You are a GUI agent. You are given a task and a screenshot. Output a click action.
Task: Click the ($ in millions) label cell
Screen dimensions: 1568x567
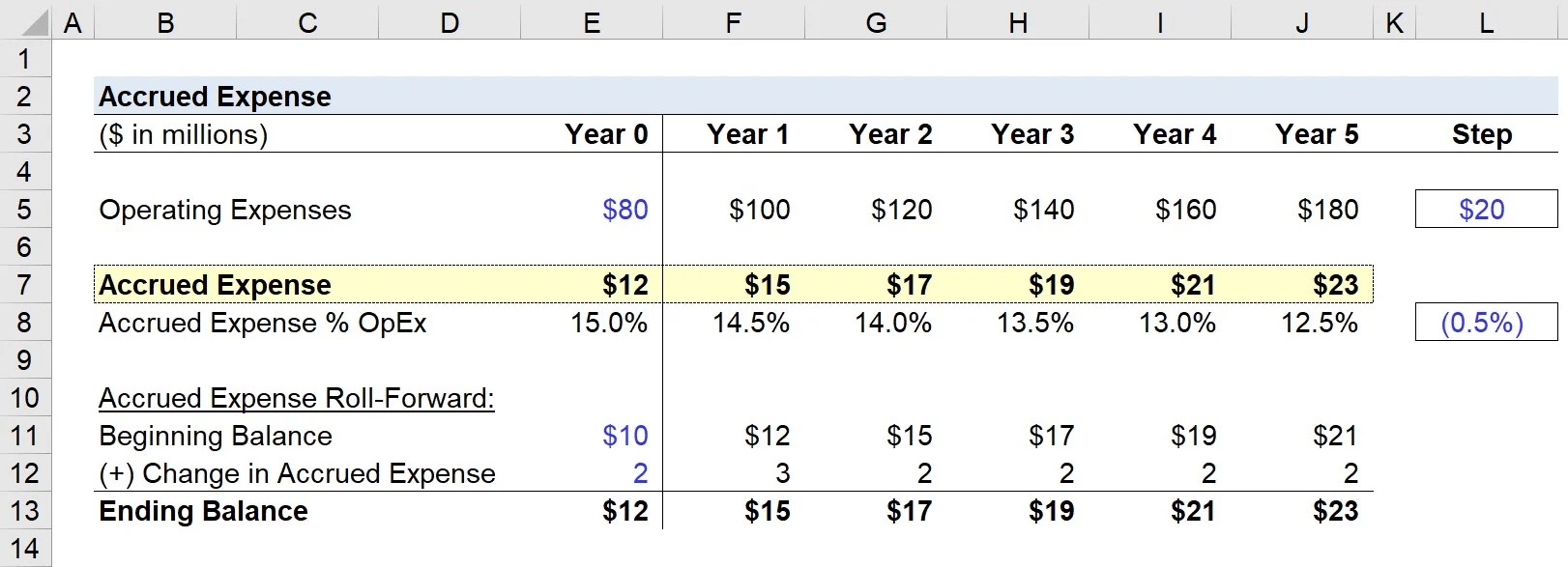point(184,134)
